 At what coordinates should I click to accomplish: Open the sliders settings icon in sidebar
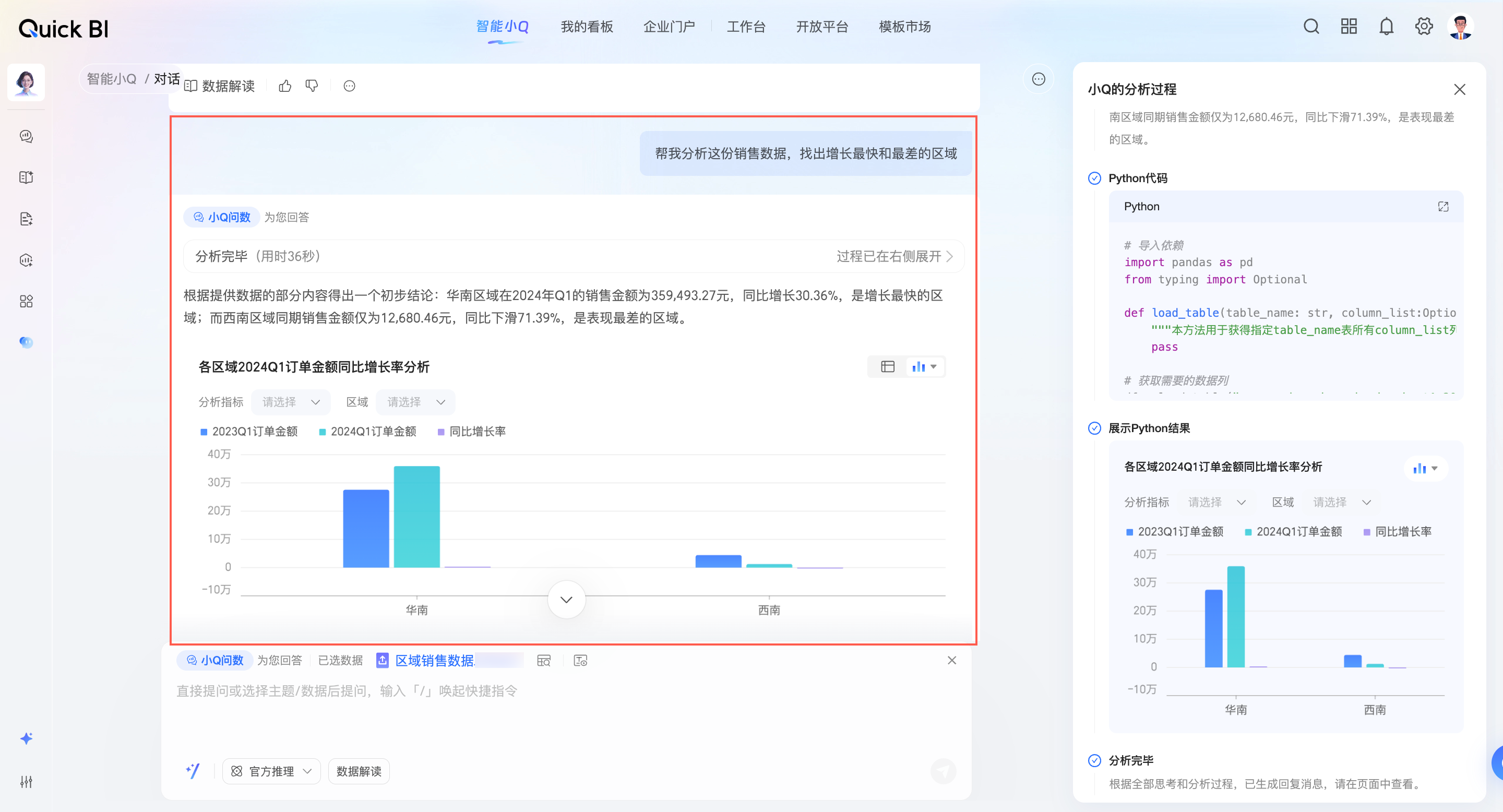tap(26, 782)
